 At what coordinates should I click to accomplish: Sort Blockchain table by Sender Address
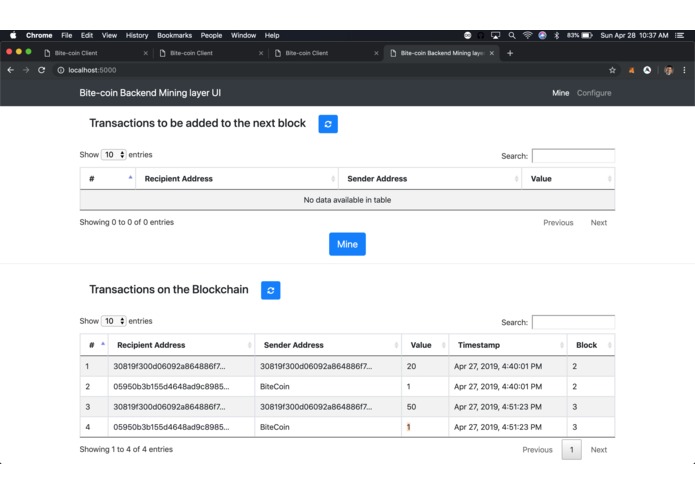click(328, 345)
